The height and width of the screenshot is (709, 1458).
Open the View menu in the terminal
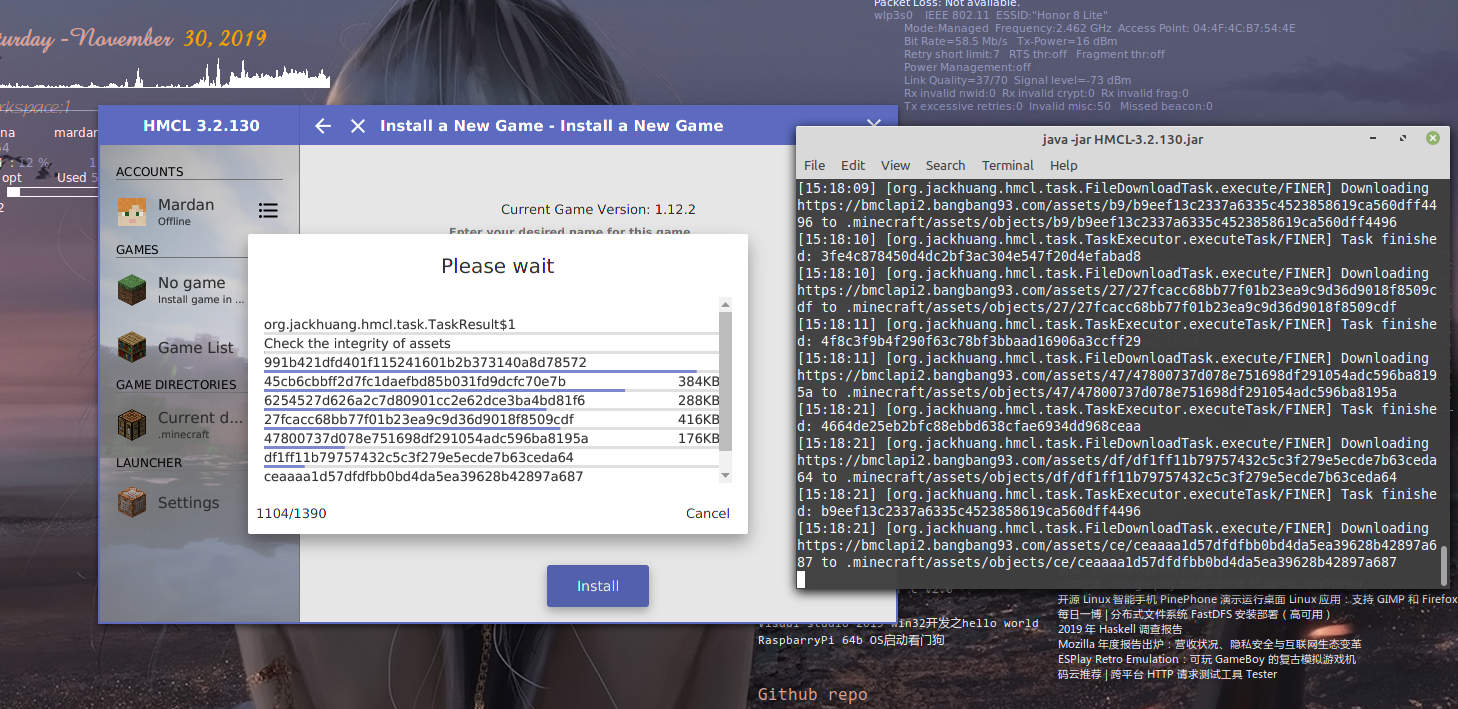point(895,165)
